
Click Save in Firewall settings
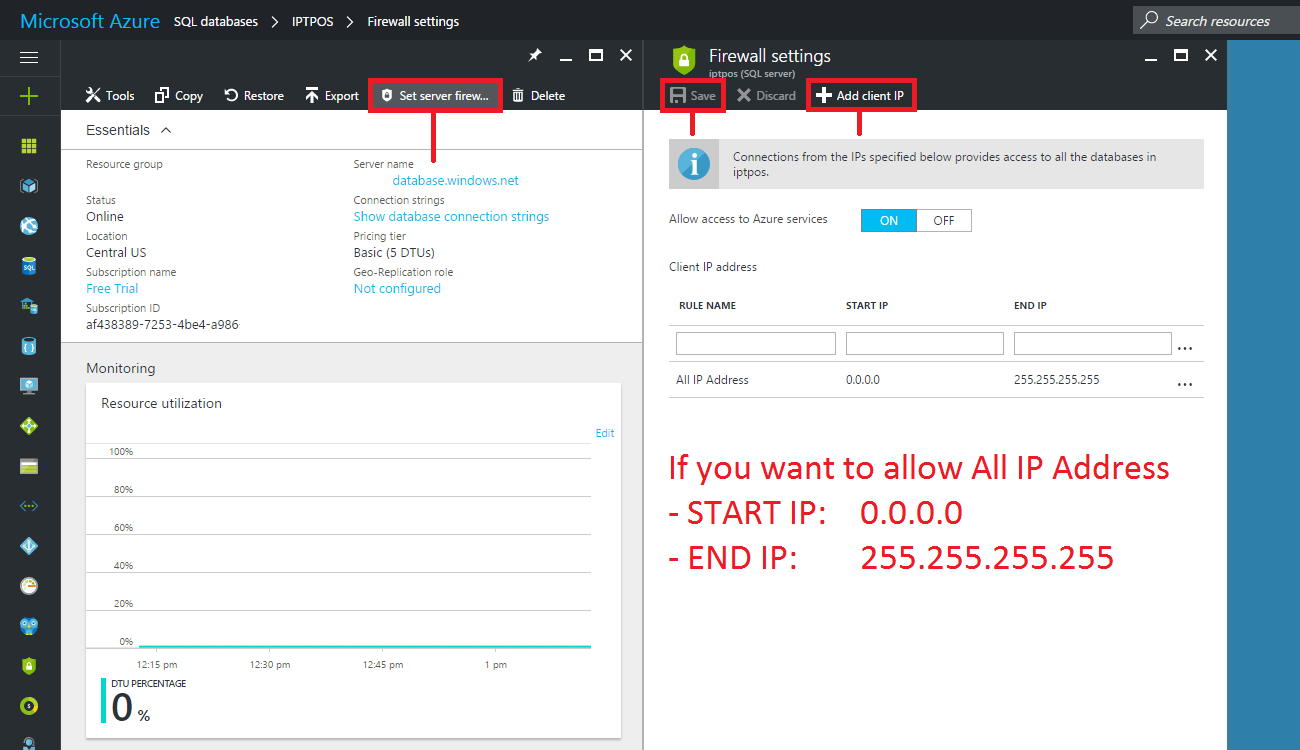[x=693, y=96]
